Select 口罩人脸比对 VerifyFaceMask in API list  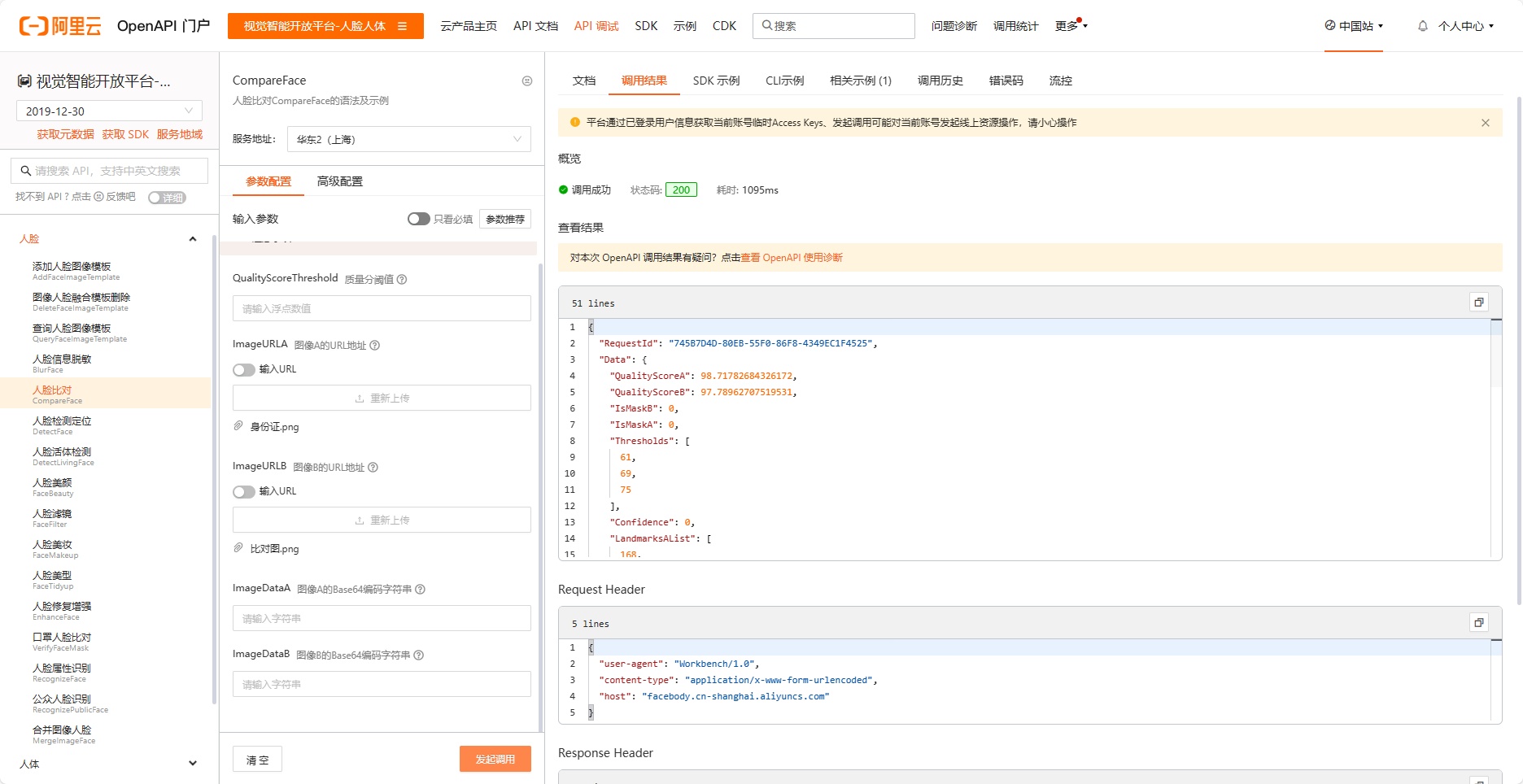pos(105,641)
